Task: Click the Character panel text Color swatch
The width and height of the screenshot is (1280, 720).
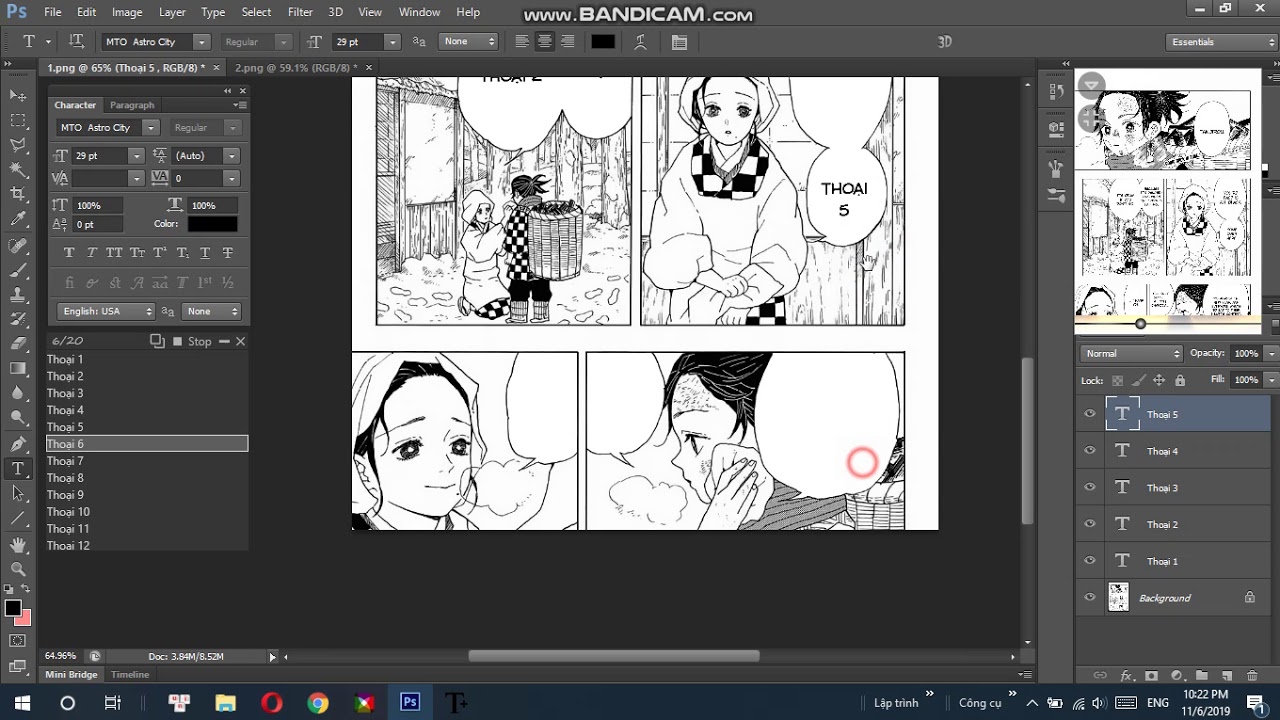Action: coord(212,225)
